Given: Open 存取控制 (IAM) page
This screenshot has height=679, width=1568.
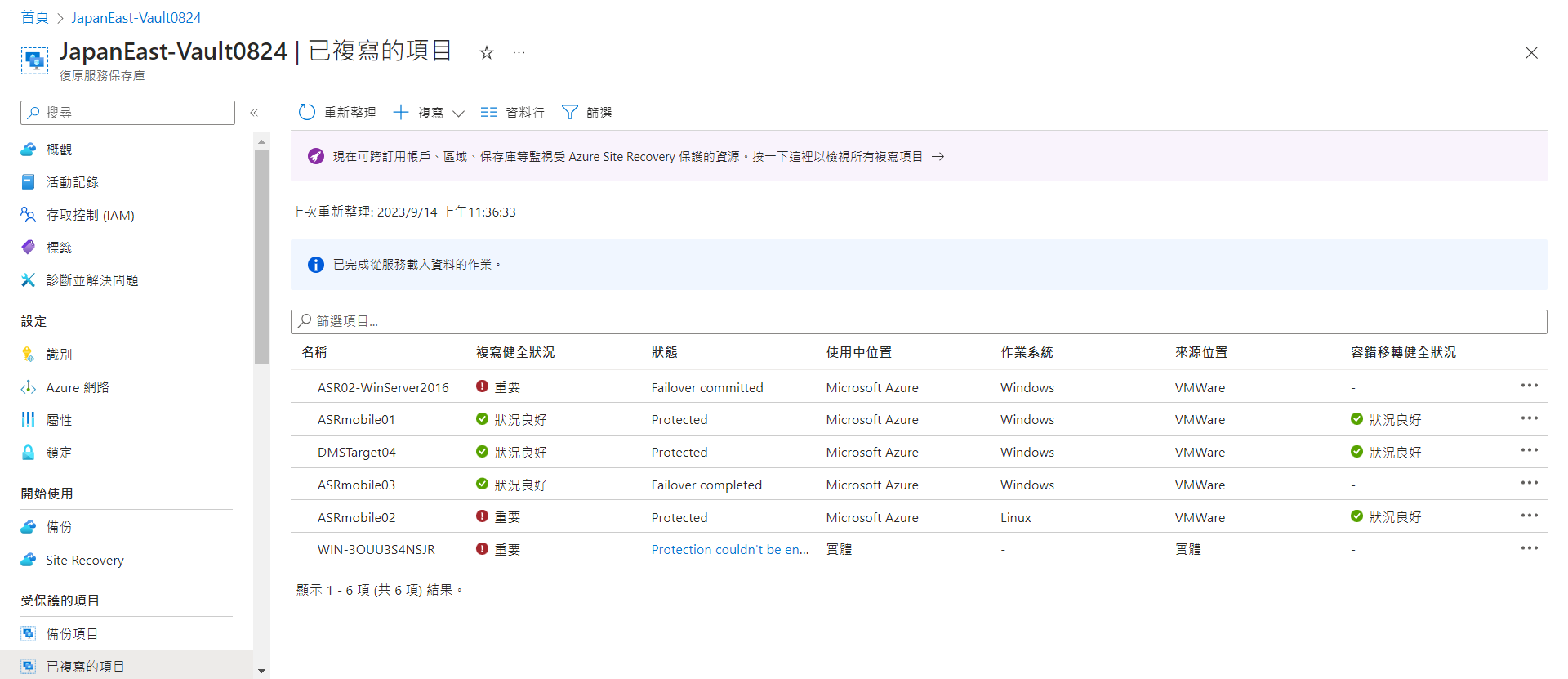Looking at the screenshot, I should click(x=90, y=215).
